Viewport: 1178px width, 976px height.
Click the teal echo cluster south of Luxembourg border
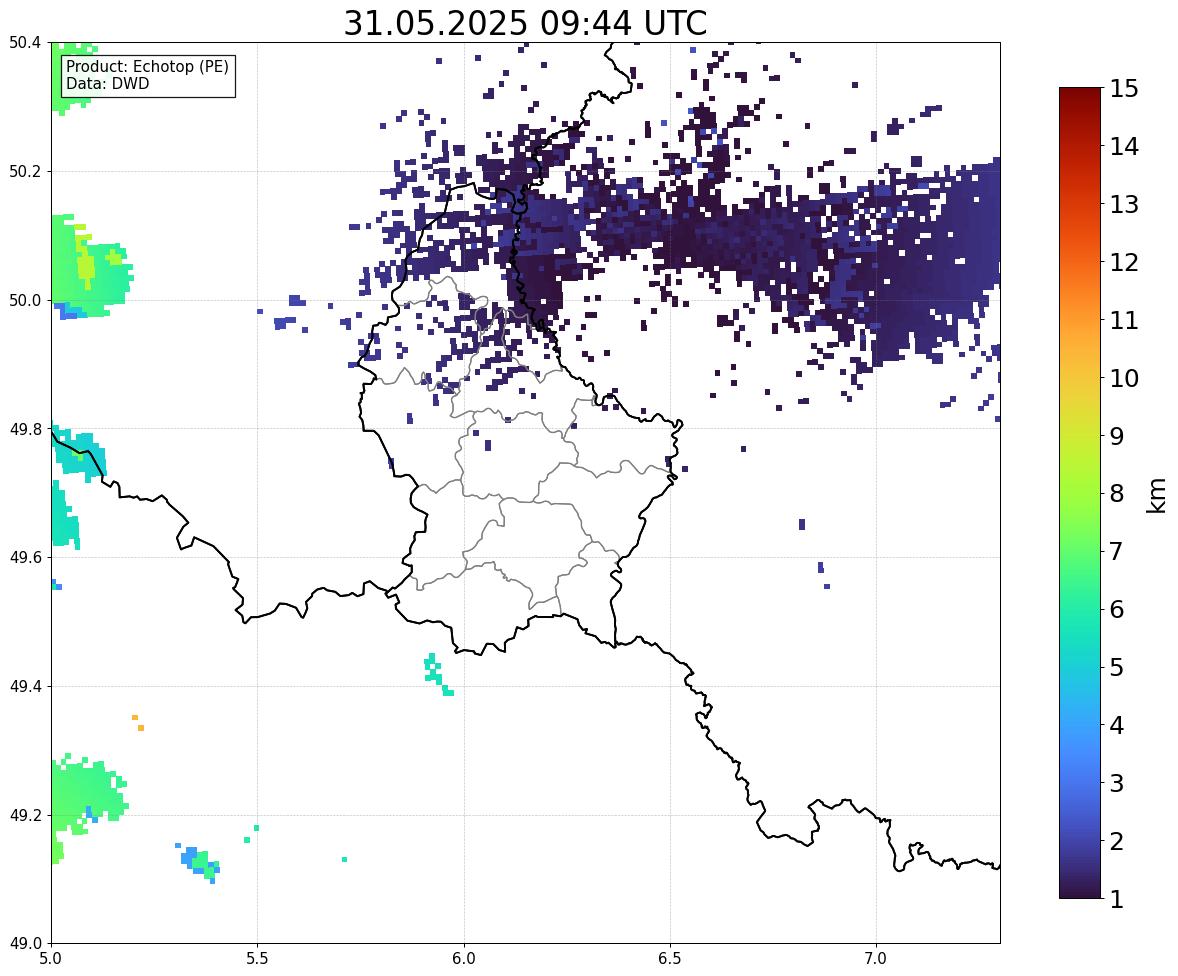(x=438, y=675)
